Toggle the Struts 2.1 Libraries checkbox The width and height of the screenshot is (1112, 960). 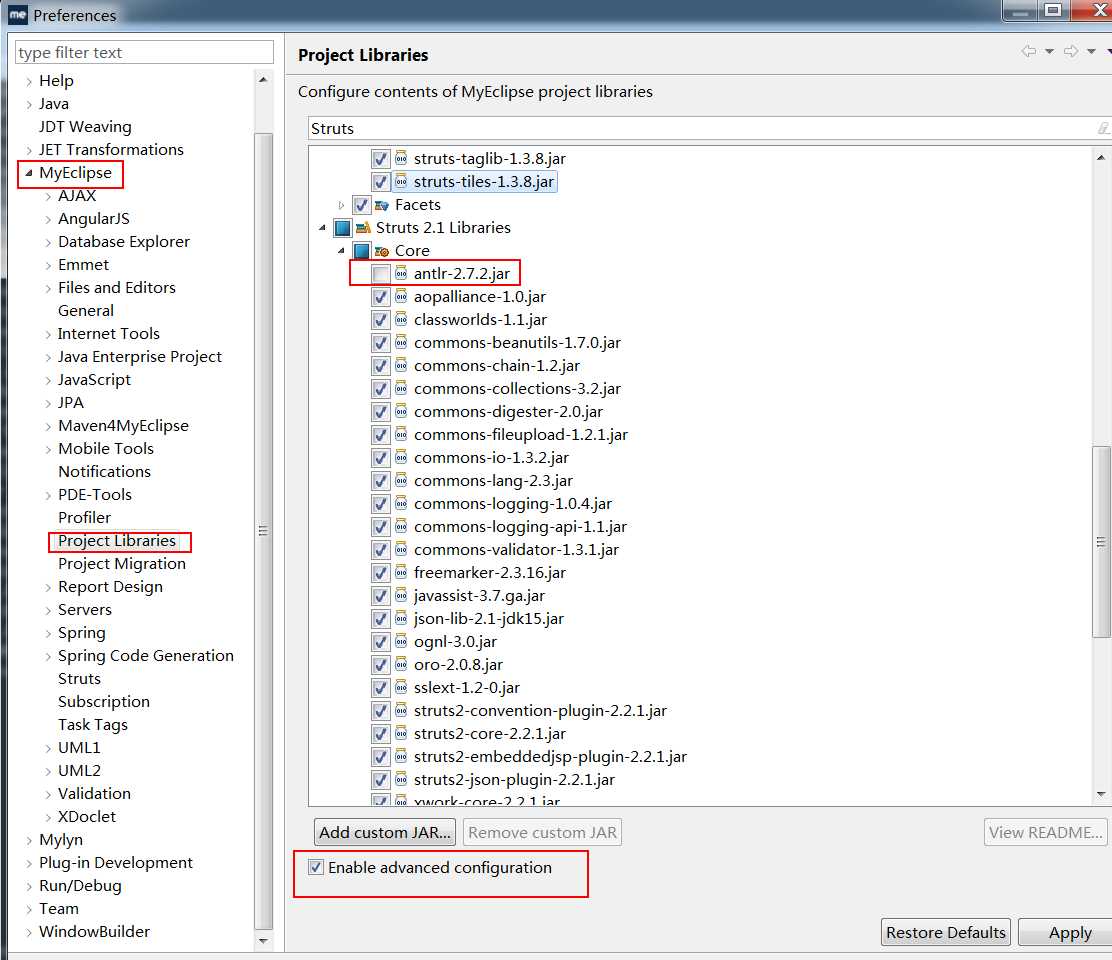(x=343, y=228)
